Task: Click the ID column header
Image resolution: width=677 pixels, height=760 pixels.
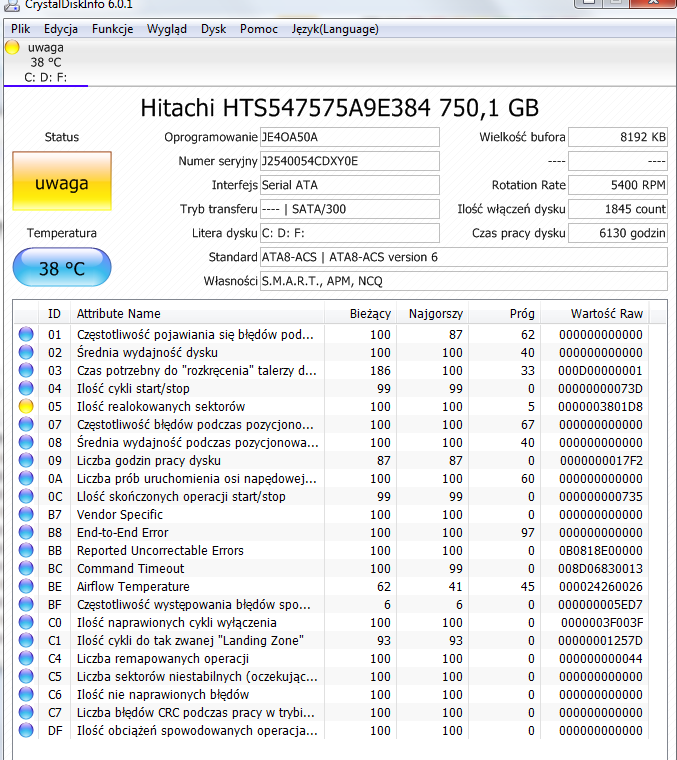Action: point(54,314)
